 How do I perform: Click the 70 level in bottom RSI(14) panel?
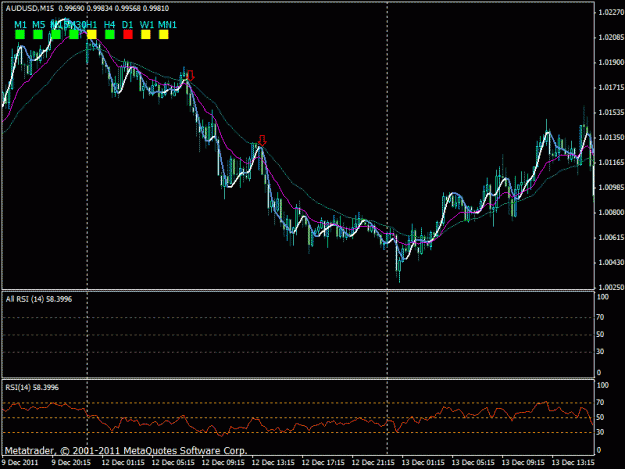(x=600, y=402)
